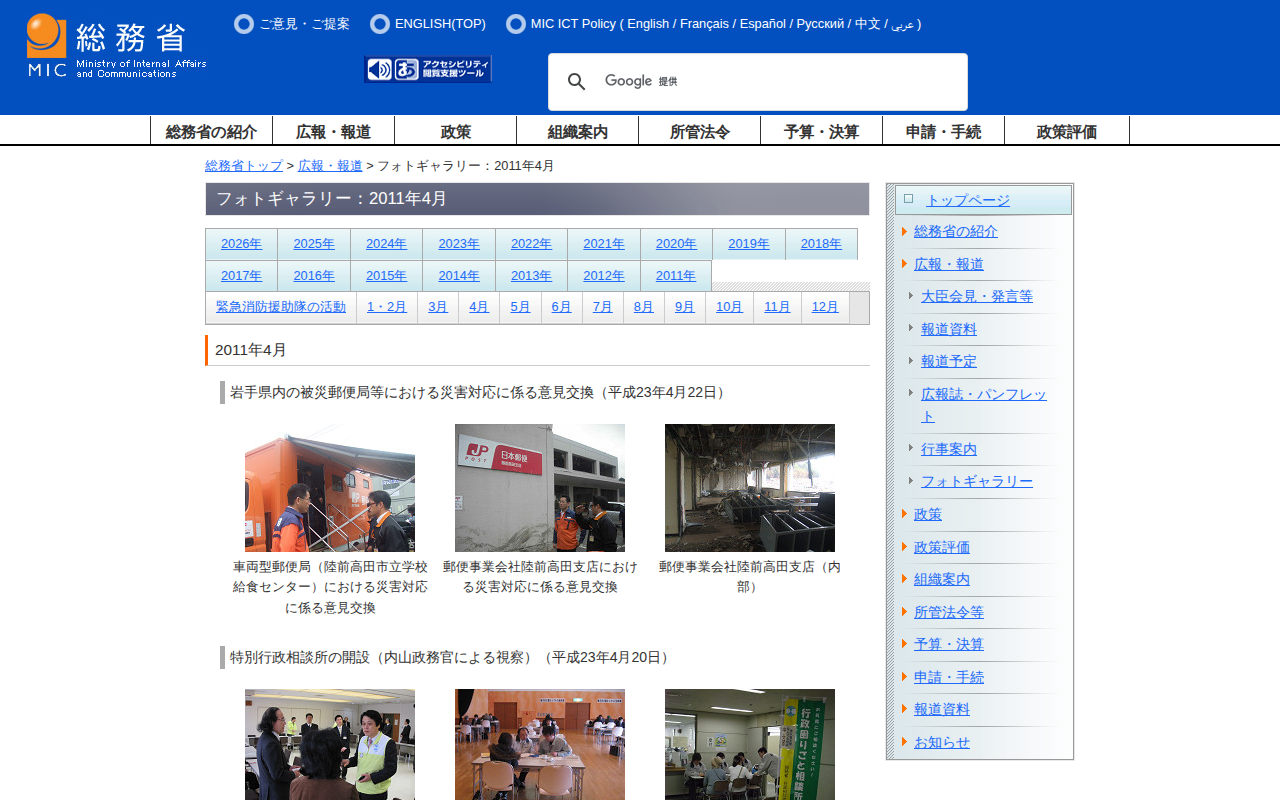Screen dimensions: 1280x800
Task: Open the 9月 month tab
Action: point(684,307)
